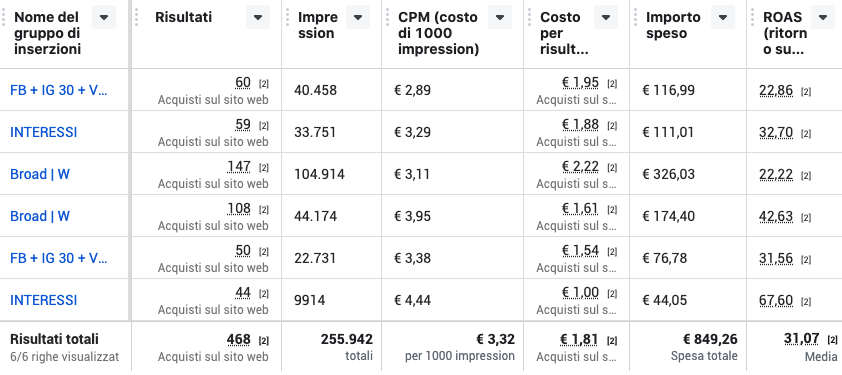Expand the Impression column options arrow

point(358,17)
